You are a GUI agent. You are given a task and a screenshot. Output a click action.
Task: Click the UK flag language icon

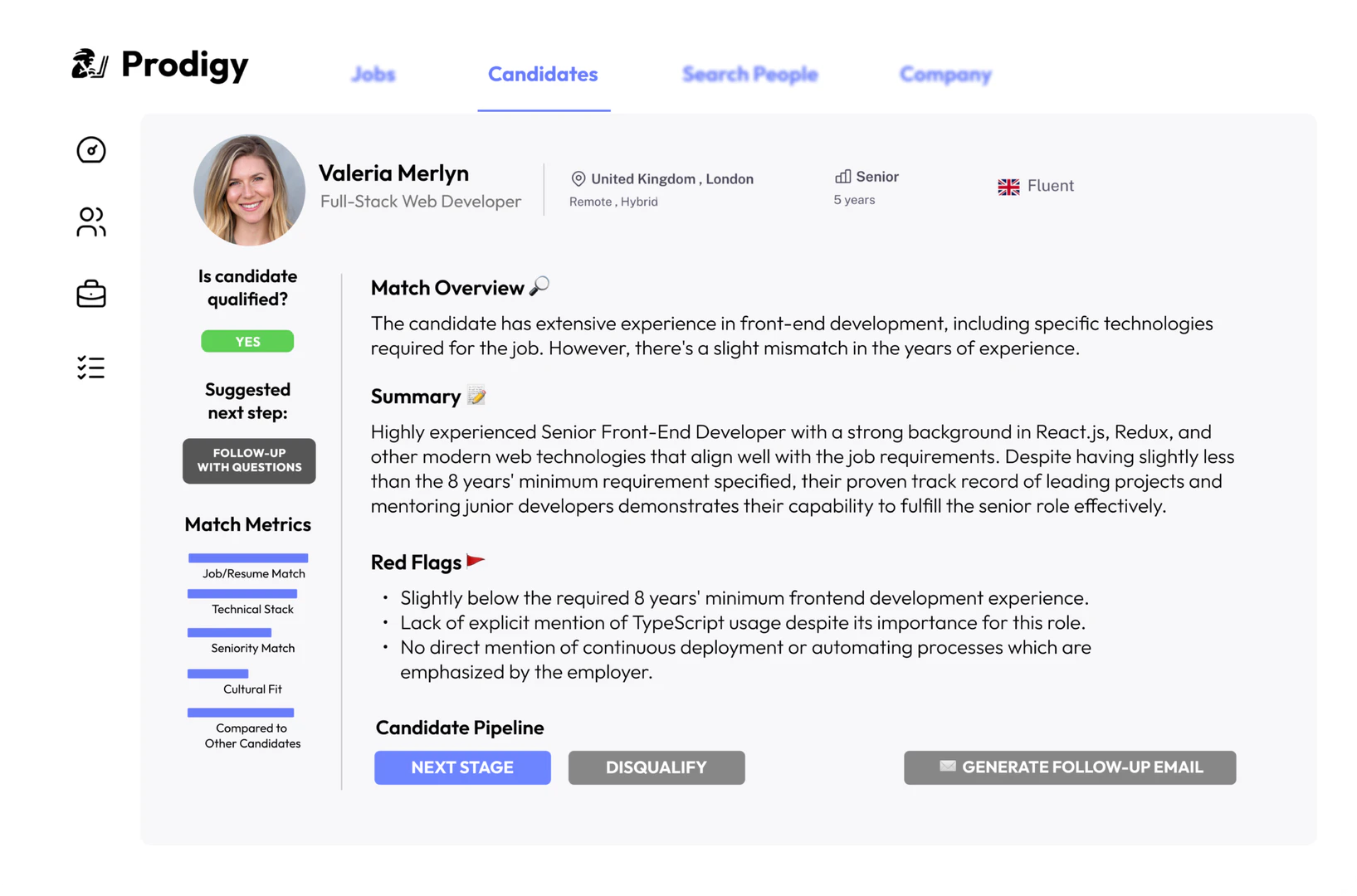pos(1008,187)
